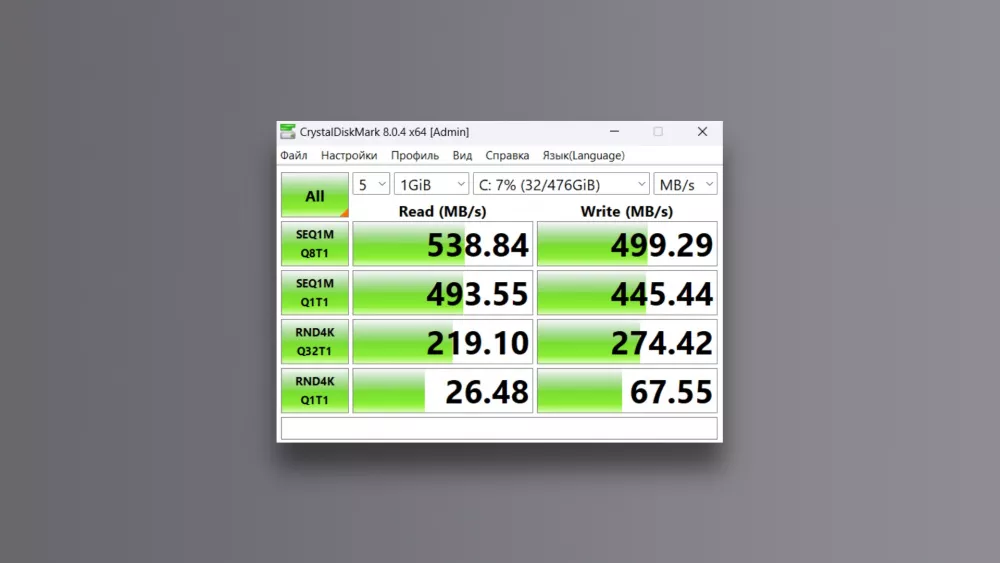
Task: Expand the test count dropdown showing 5
Action: click(x=371, y=184)
